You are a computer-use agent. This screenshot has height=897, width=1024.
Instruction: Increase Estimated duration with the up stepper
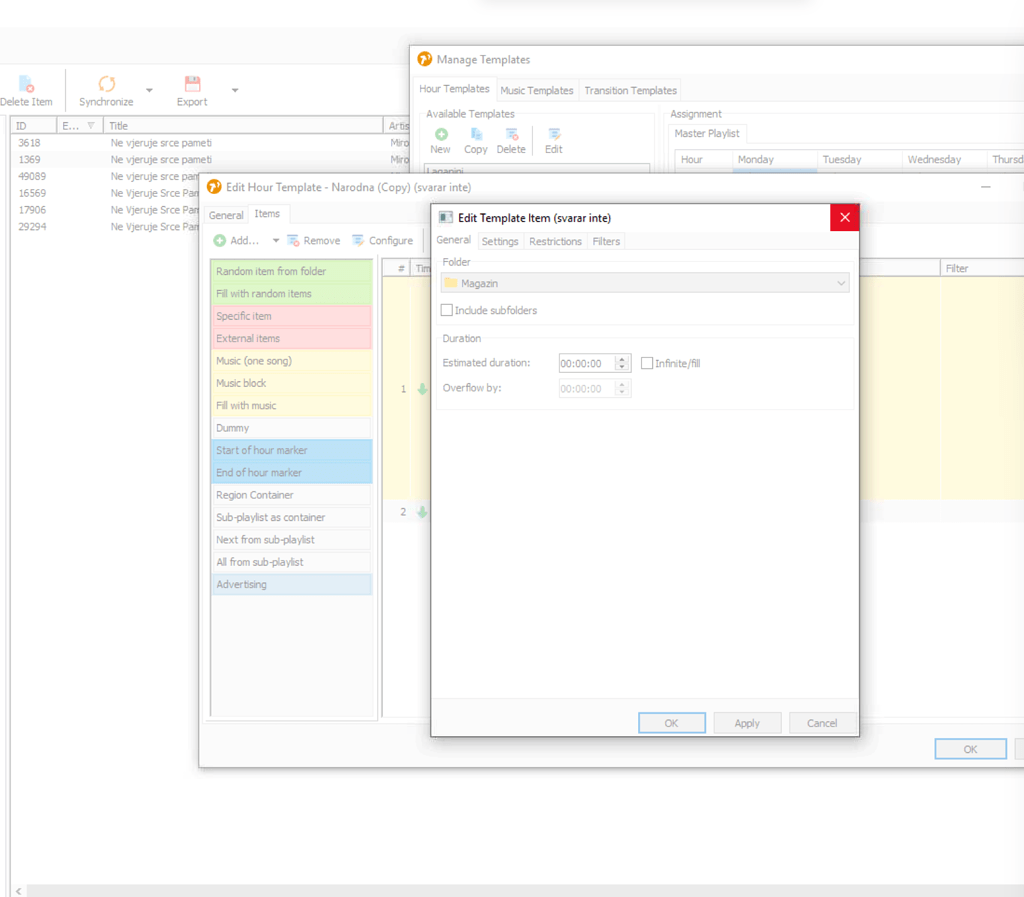pos(622,358)
